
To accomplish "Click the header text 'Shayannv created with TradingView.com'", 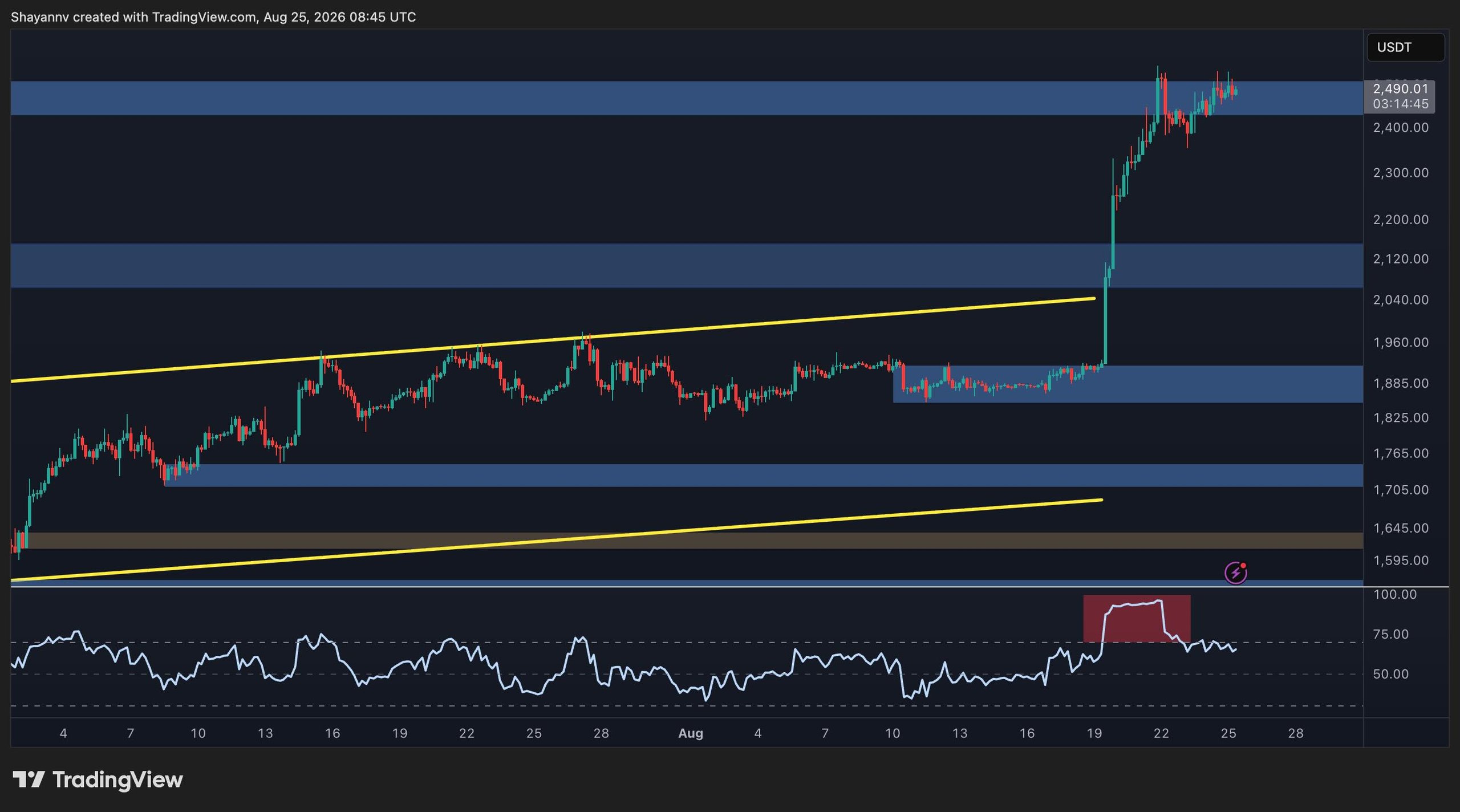I will coord(133,17).
